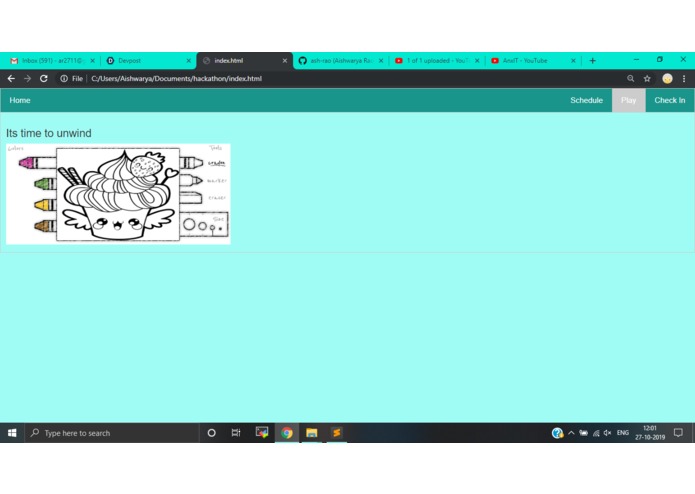Viewport: 695px width, 494px height.
Task: Open the clock showing 12:01
Action: (x=650, y=433)
